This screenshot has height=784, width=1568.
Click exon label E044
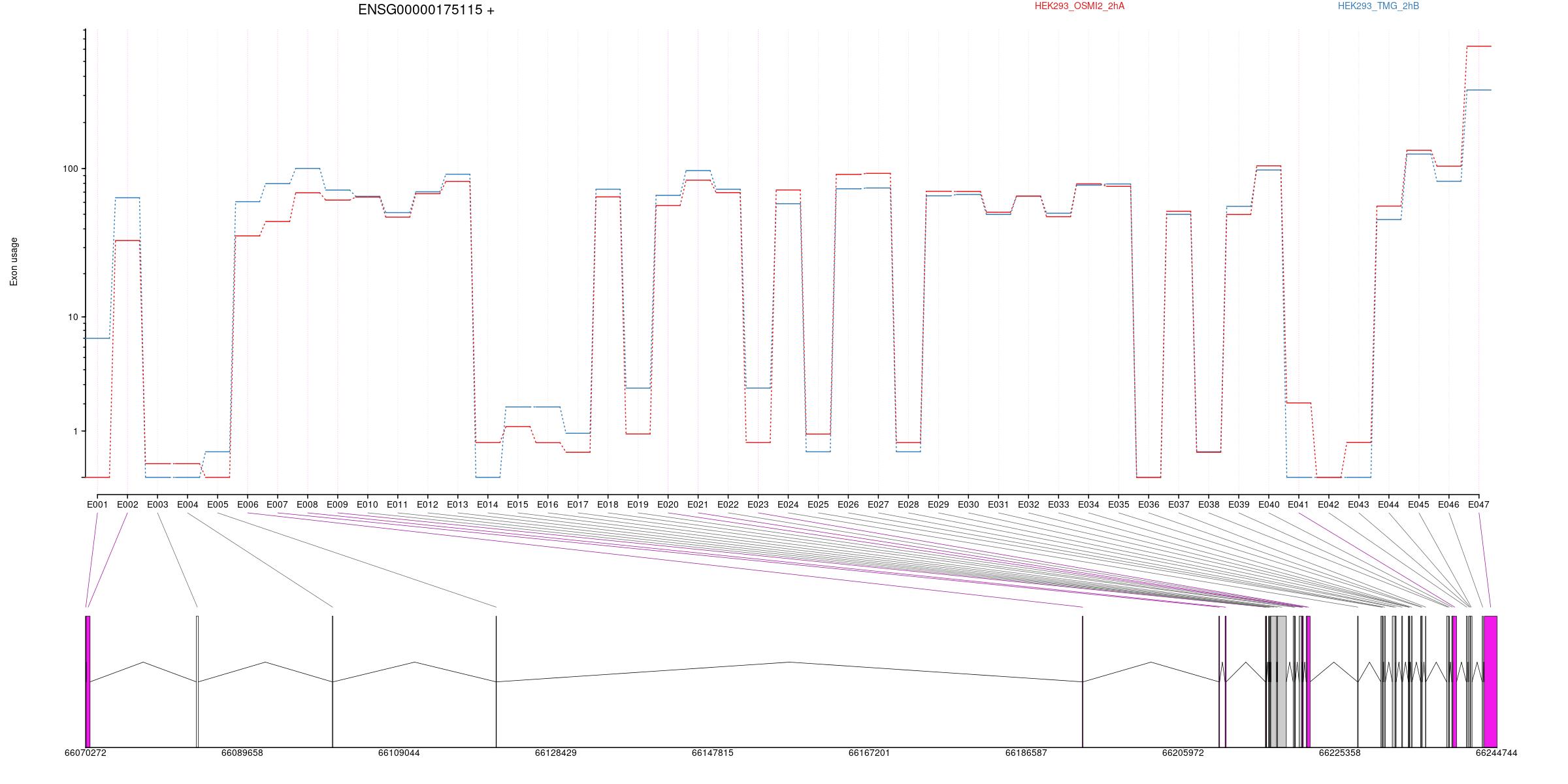(x=1390, y=504)
